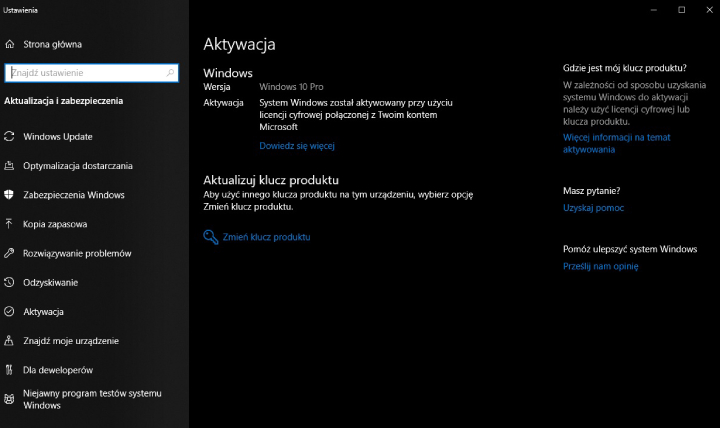
Task: Click the Kopia zapasowa arrow icon
Action: click(x=9, y=224)
